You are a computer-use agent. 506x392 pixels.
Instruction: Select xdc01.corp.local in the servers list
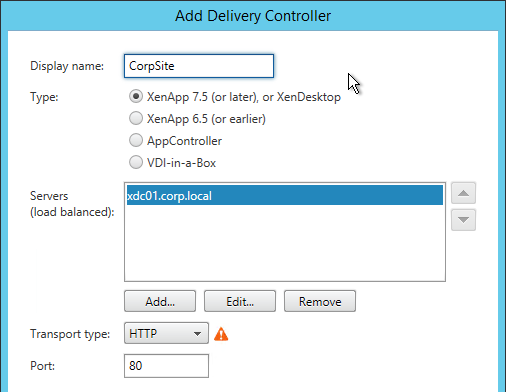[285, 195]
